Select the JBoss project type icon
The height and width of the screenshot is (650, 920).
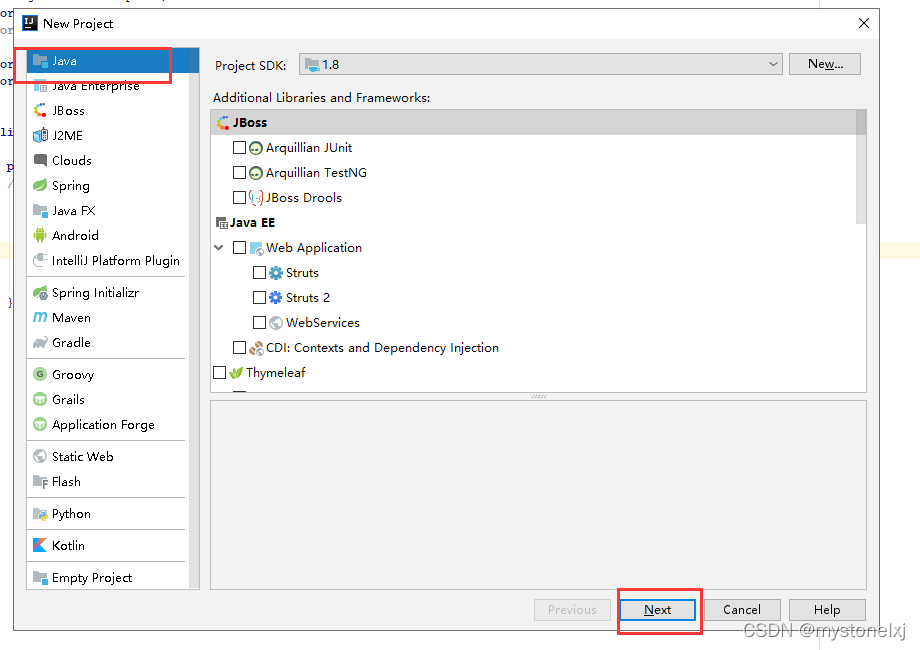pos(40,110)
